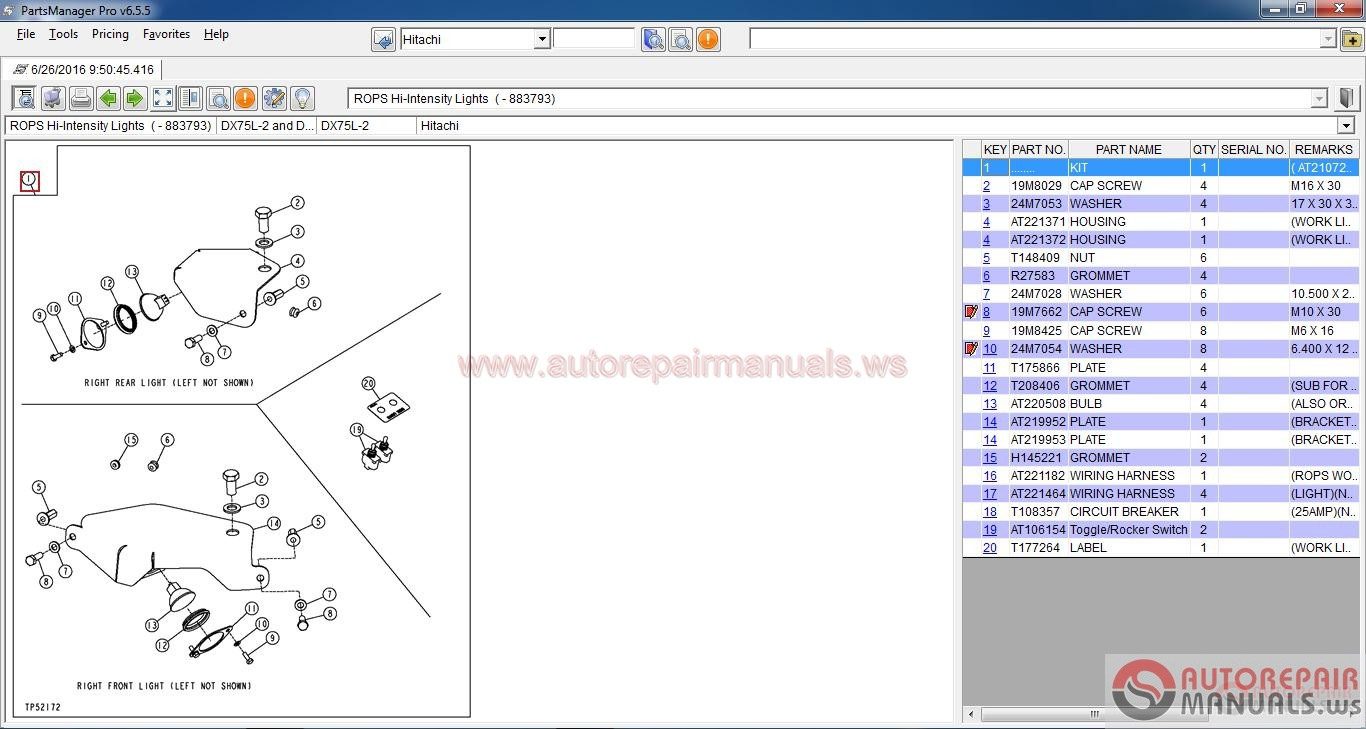
Task: Click the document icon left of the cart
Action: tap(24, 98)
